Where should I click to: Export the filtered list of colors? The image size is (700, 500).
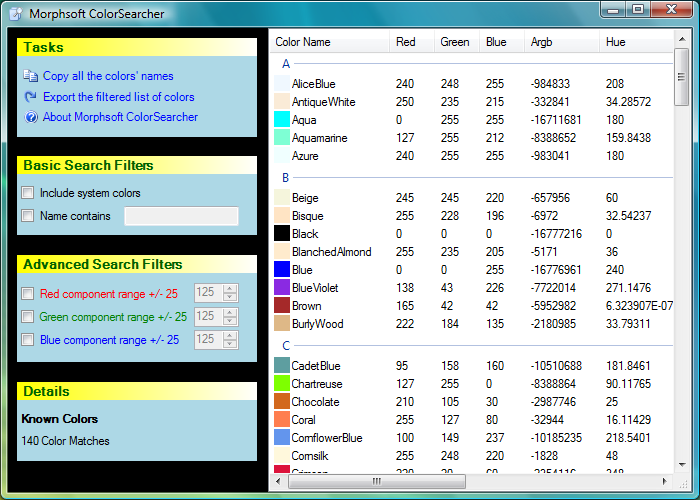pyautogui.click(x=118, y=97)
